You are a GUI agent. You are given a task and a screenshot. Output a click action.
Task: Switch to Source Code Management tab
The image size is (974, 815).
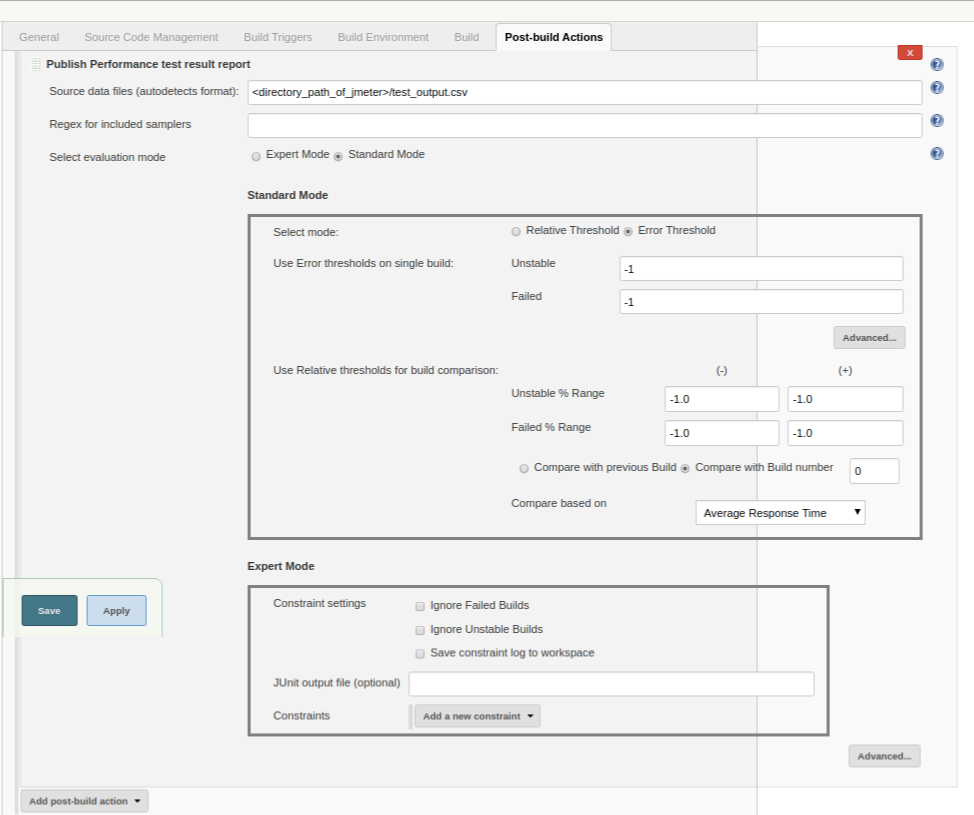pos(151,37)
